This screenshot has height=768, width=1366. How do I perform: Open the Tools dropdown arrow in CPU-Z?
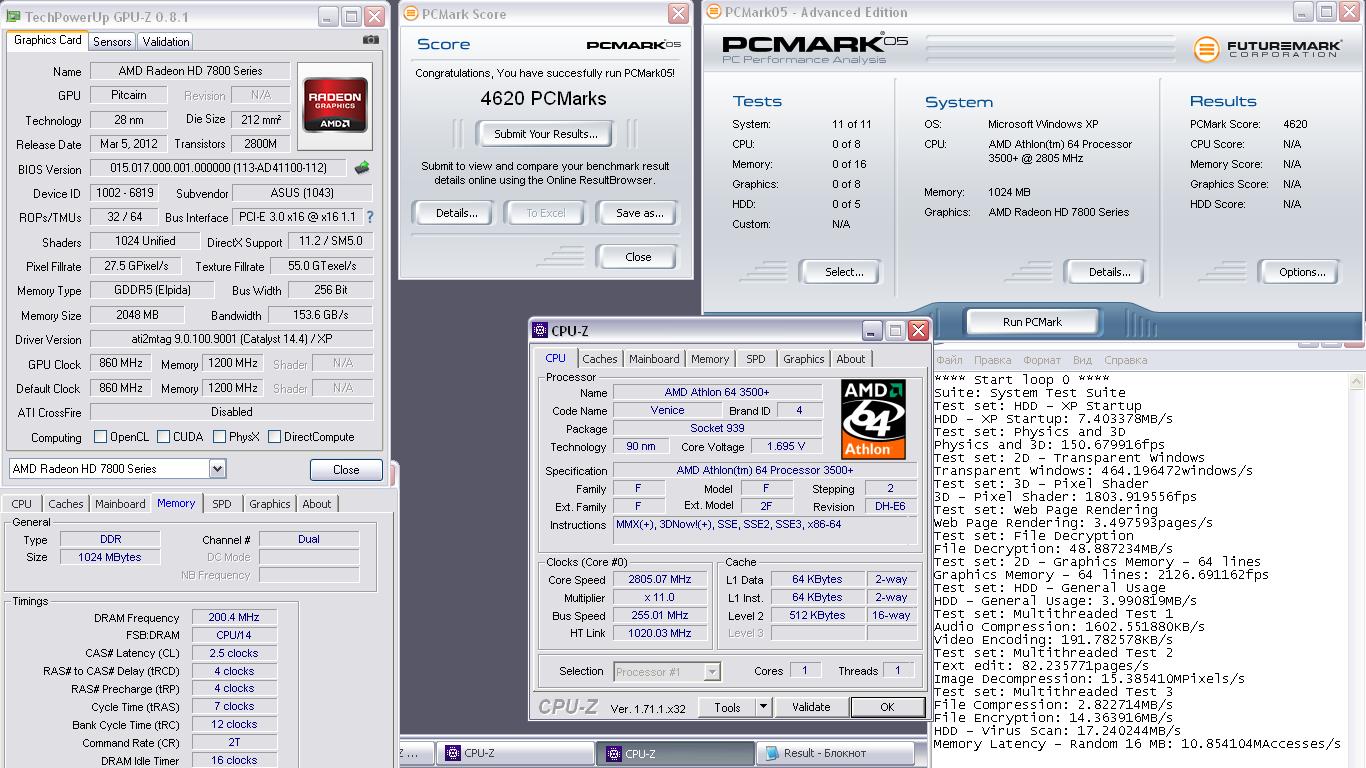[x=762, y=707]
